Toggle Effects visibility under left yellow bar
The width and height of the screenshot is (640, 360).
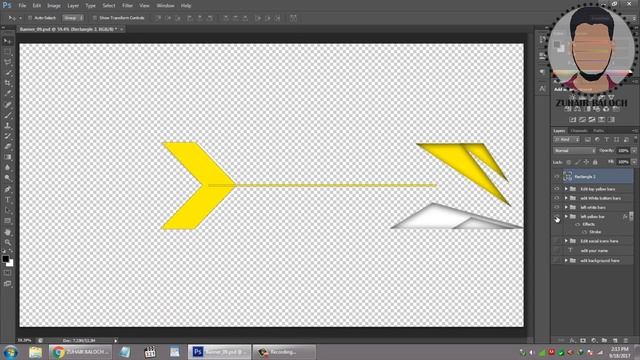[577, 224]
